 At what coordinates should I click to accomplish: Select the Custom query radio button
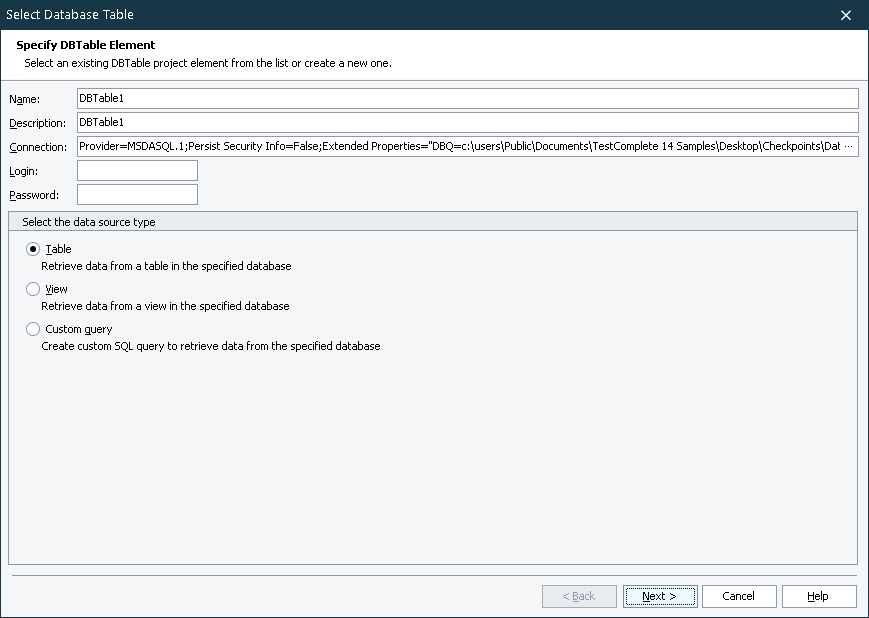pos(33,329)
